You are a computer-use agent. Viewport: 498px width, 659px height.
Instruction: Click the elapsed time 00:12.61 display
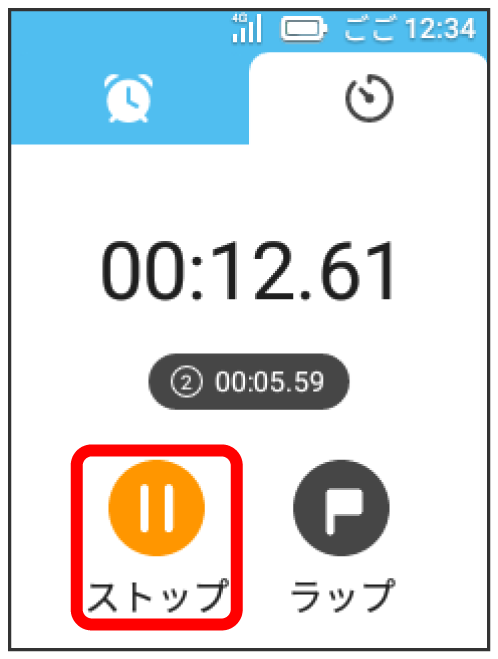point(248,271)
